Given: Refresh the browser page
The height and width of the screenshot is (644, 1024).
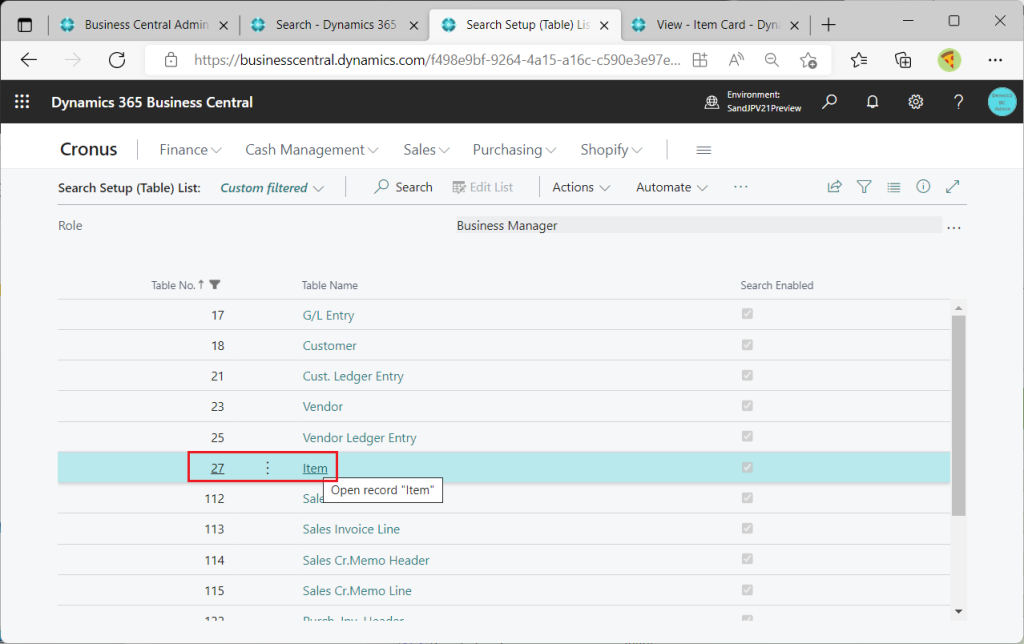Looking at the screenshot, I should 117,60.
